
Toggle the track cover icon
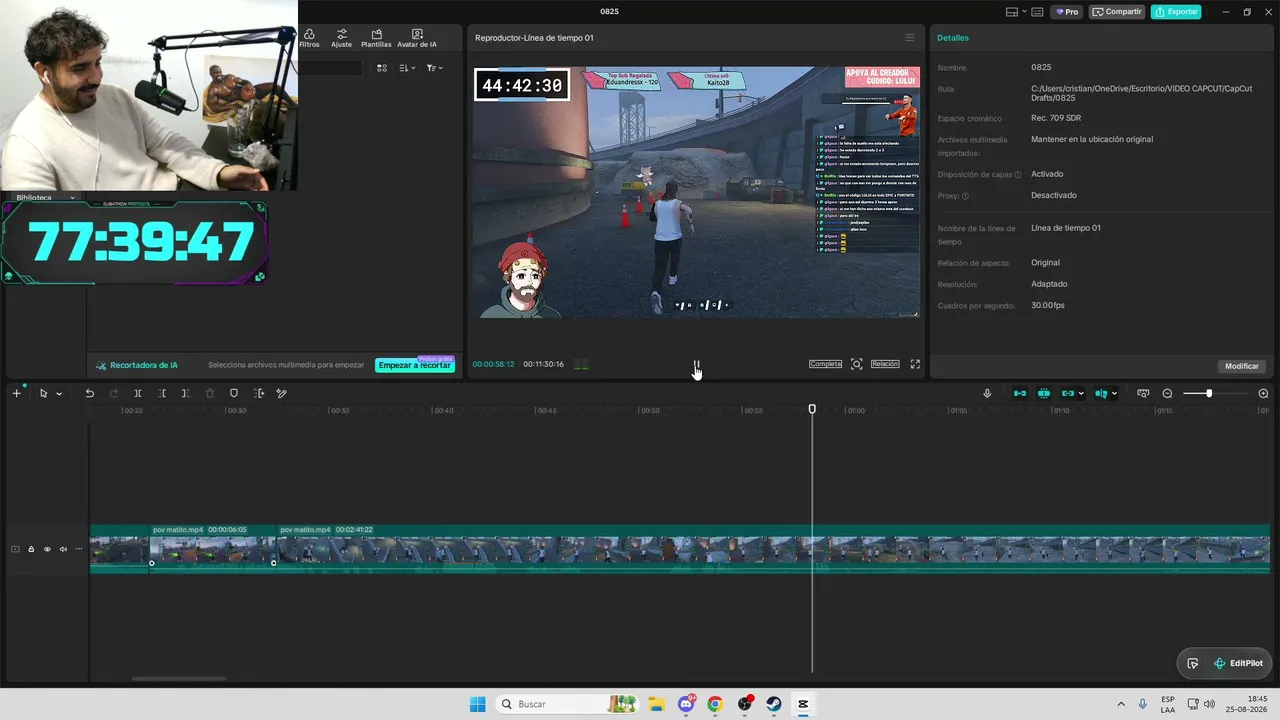[x=15, y=549]
